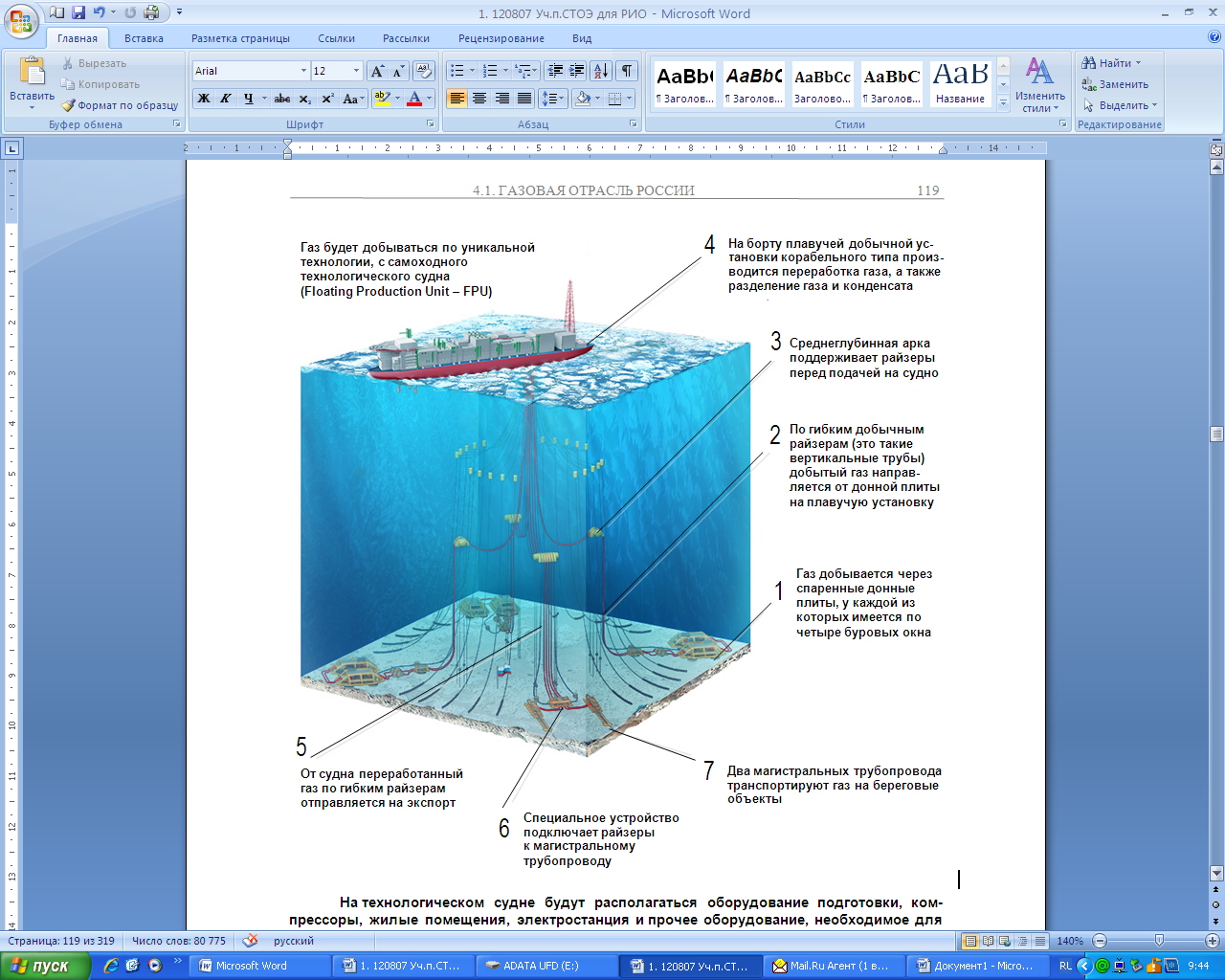Toggle Italic (К) formatting
The height and width of the screenshot is (980, 1225).
(x=226, y=99)
